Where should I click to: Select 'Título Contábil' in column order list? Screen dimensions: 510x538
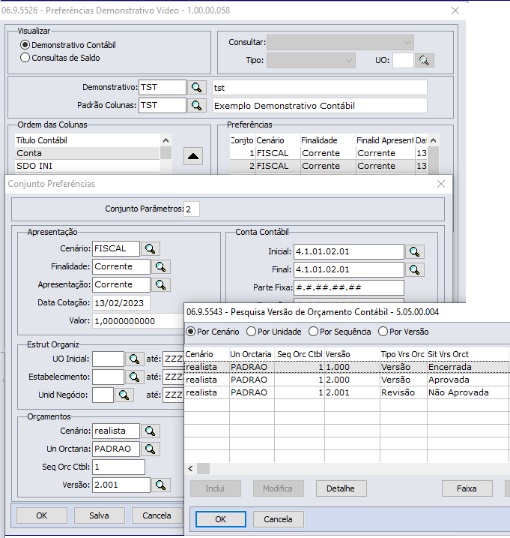tap(88, 140)
